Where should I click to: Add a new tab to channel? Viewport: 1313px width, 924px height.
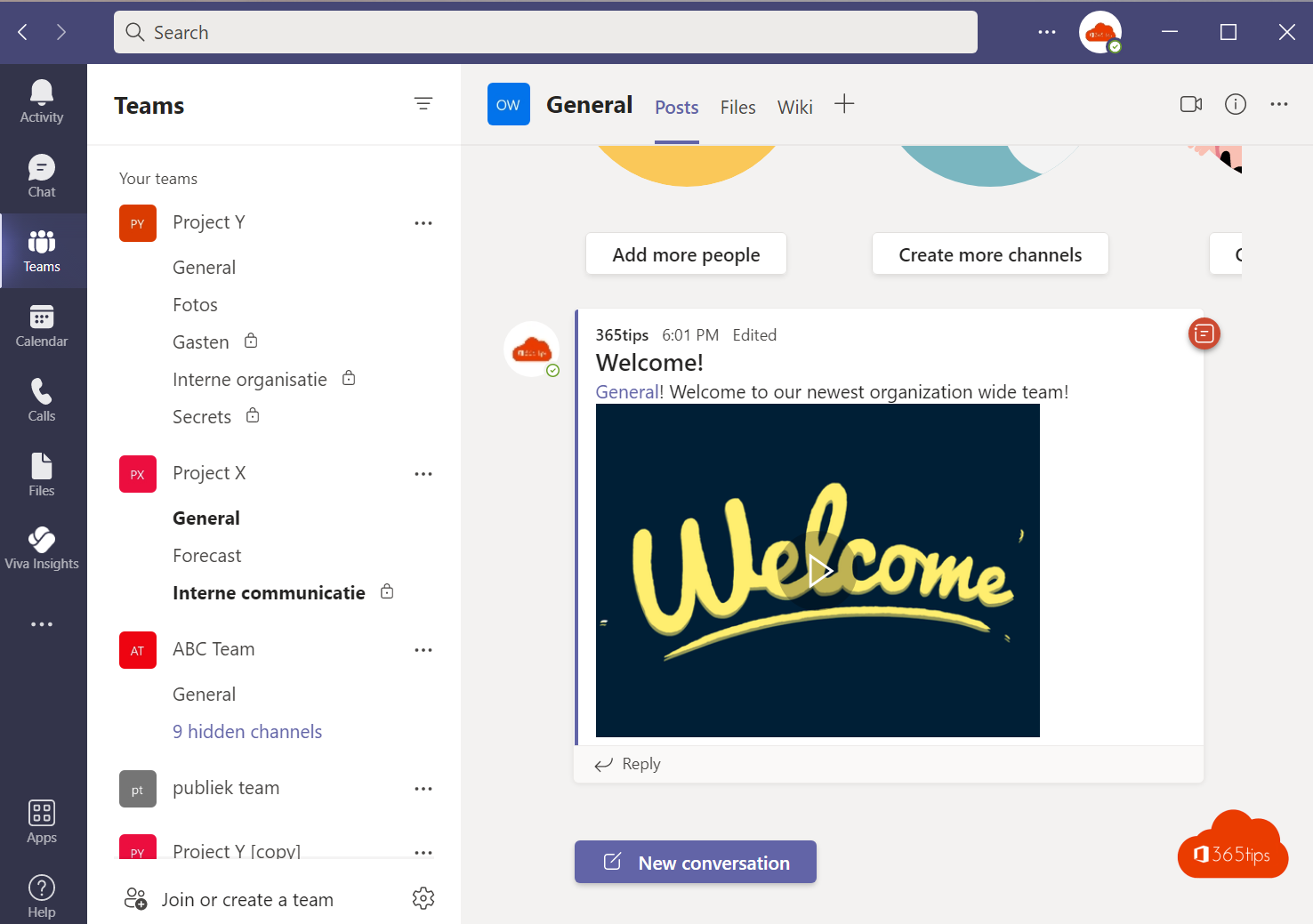point(844,105)
